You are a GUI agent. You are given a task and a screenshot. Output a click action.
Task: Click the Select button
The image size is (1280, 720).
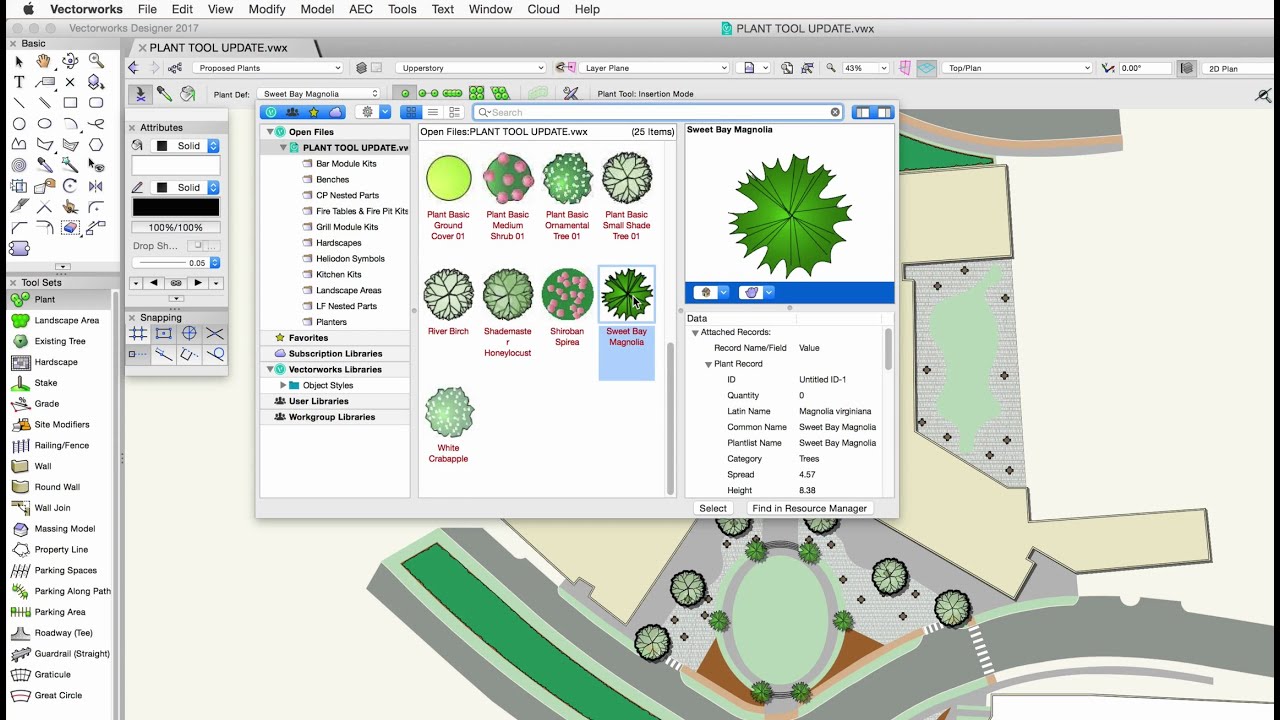pos(713,508)
